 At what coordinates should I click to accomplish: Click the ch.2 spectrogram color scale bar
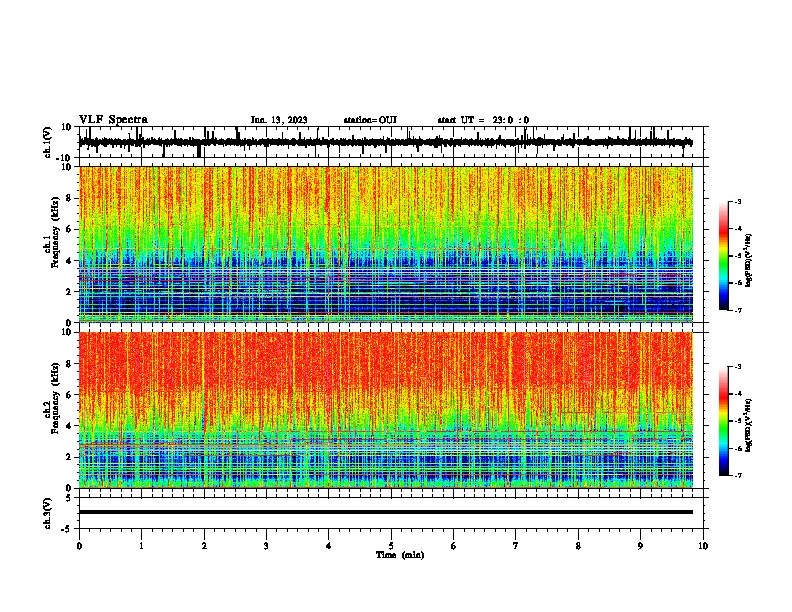[724, 421]
